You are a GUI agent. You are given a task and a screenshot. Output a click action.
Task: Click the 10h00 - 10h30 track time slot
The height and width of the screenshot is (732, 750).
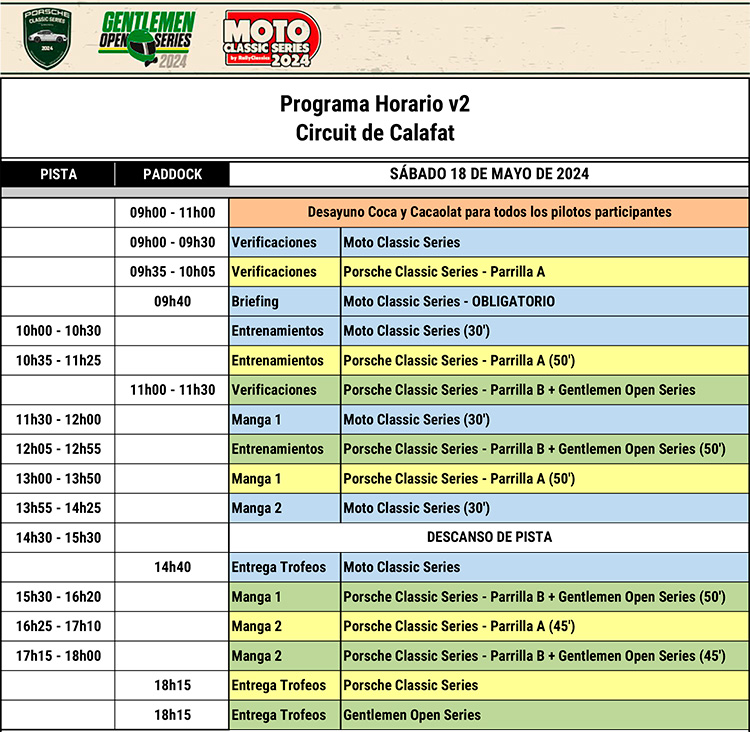tap(58, 331)
